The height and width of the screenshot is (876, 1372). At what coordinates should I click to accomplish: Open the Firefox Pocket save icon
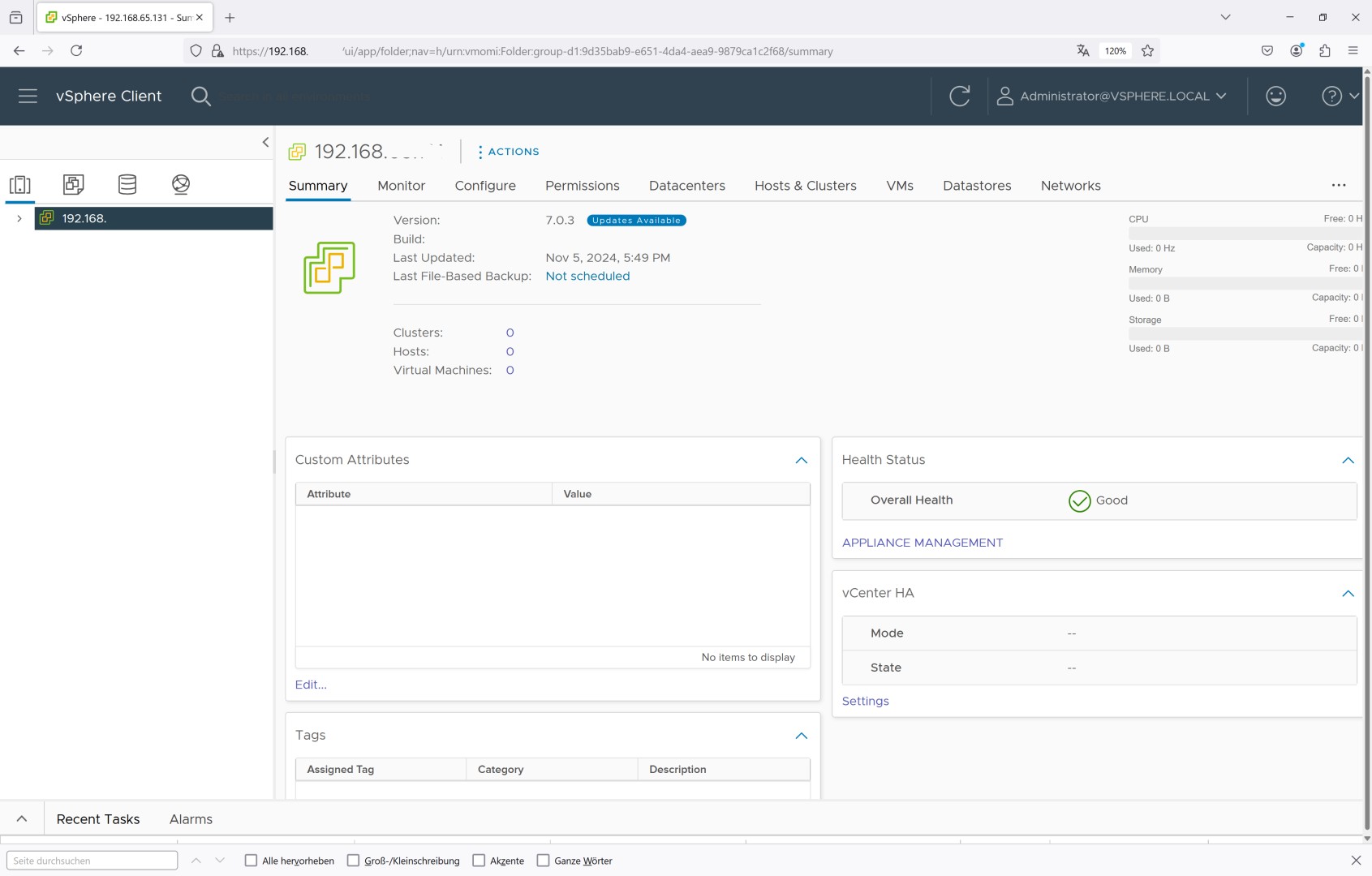(1267, 50)
